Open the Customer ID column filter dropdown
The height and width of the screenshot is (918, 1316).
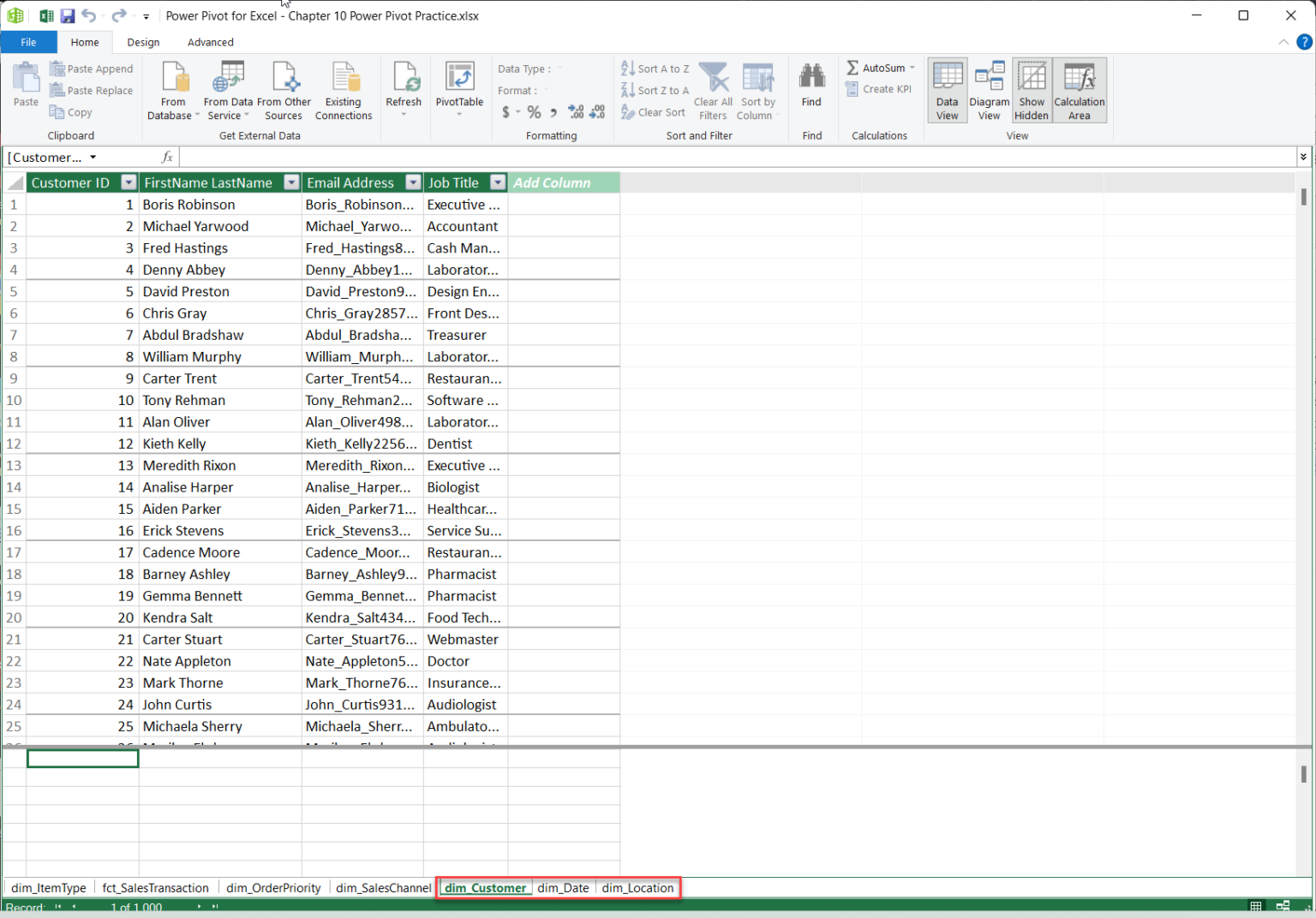tap(128, 182)
